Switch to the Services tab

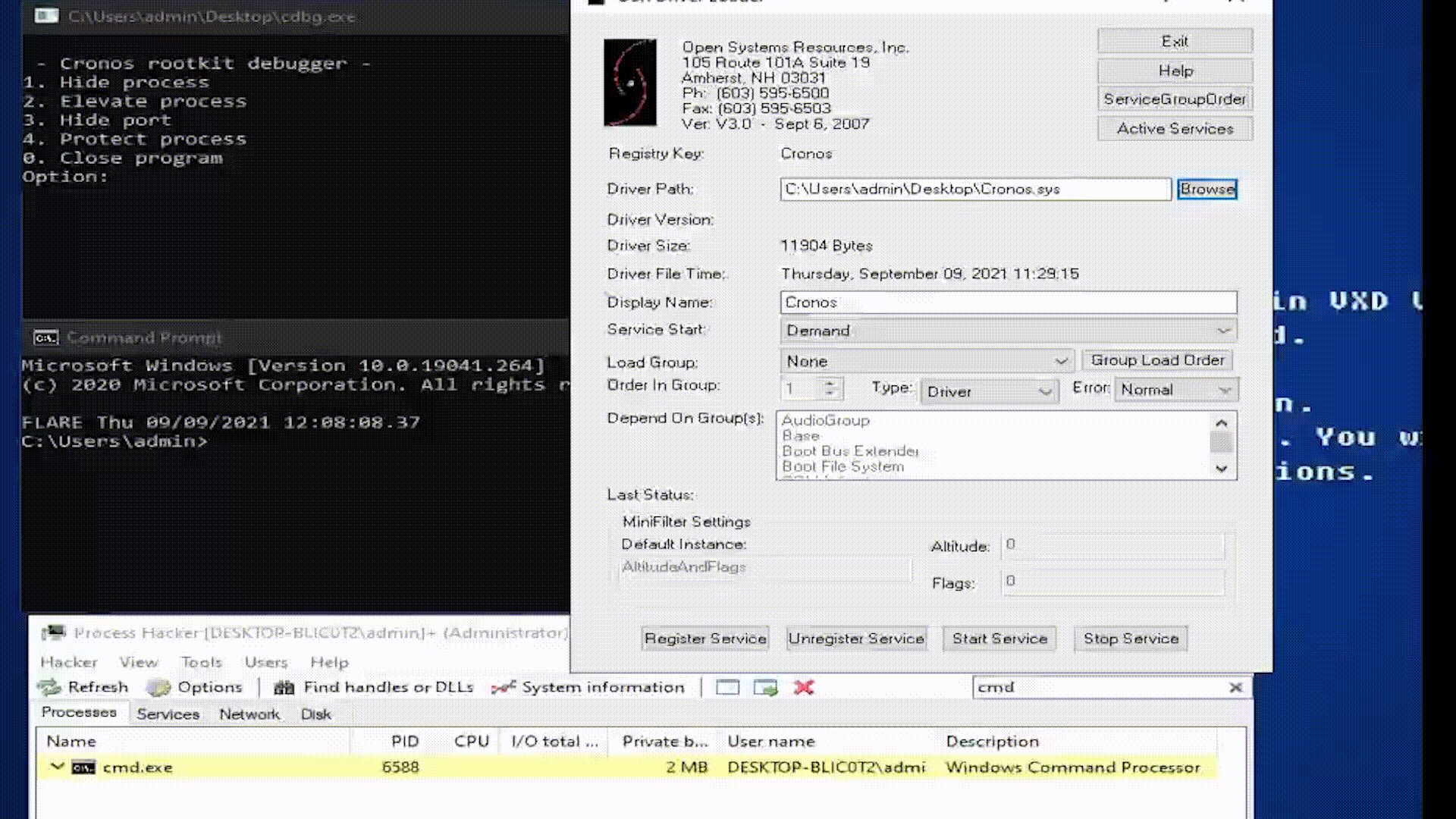(x=168, y=714)
